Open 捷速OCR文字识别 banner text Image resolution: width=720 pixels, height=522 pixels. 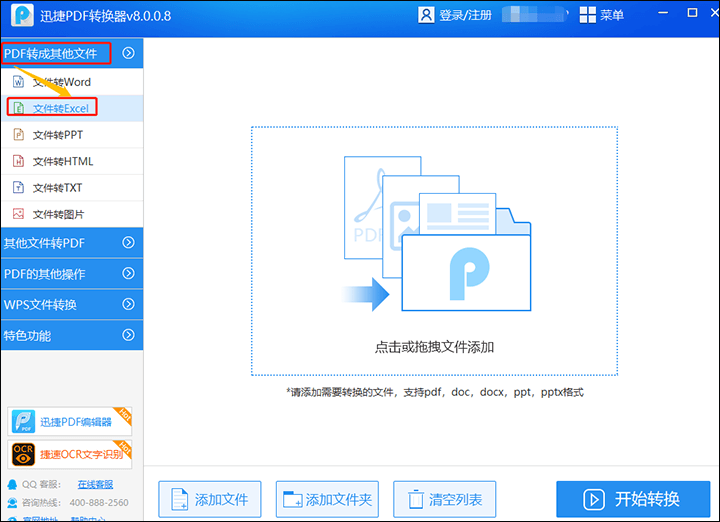(x=81, y=455)
